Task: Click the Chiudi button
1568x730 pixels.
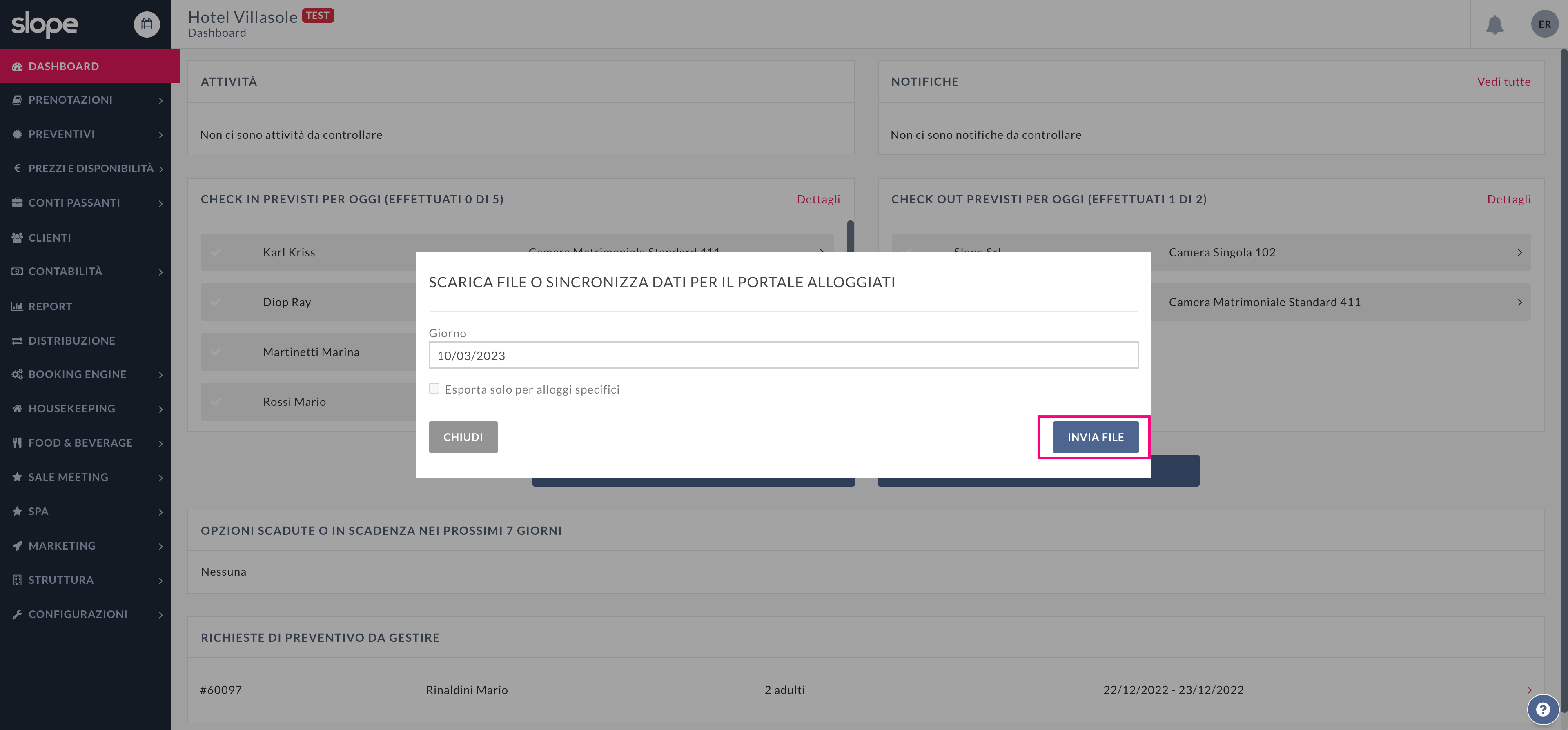Action: point(463,437)
